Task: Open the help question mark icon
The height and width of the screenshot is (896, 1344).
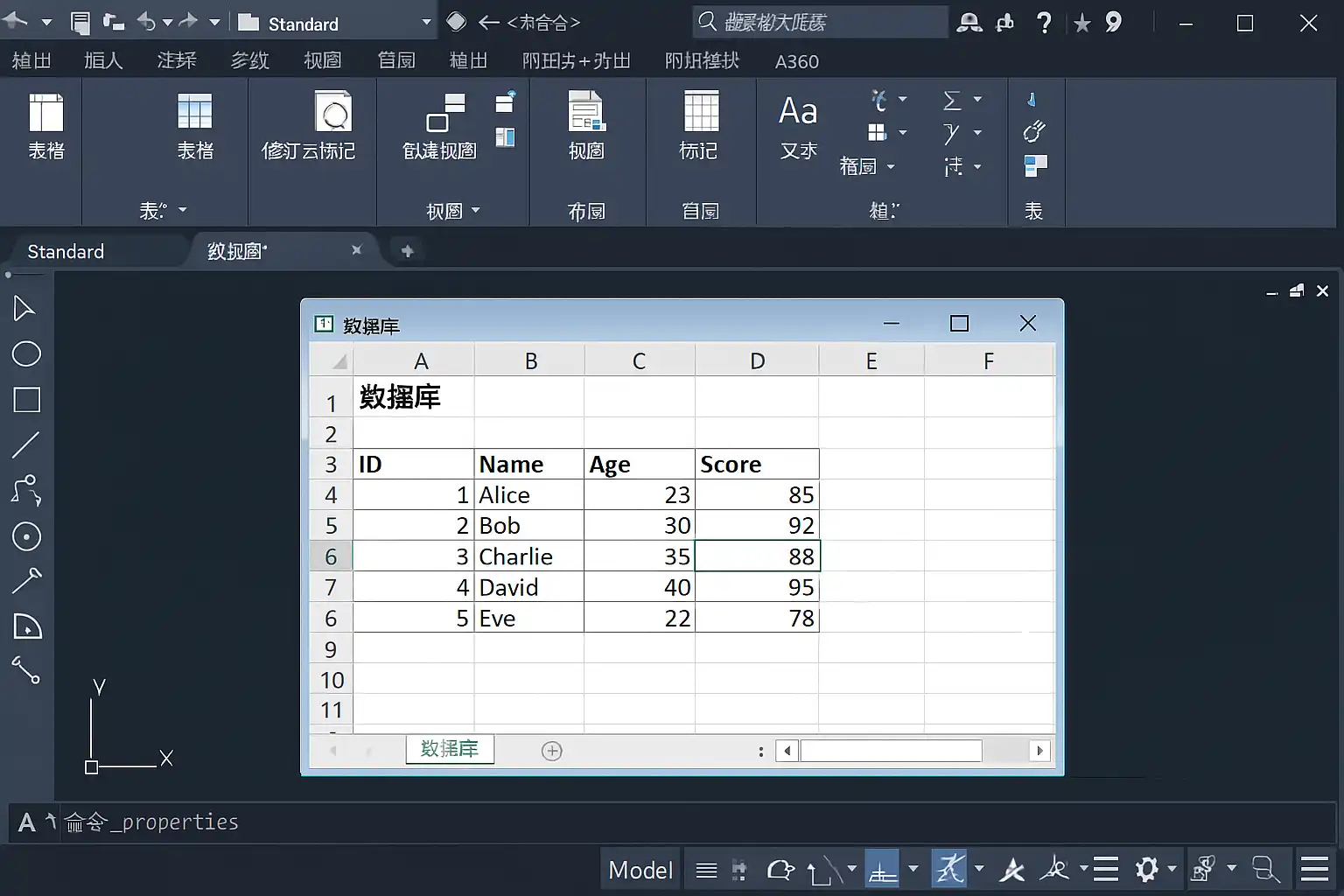Action: point(1044,23)
